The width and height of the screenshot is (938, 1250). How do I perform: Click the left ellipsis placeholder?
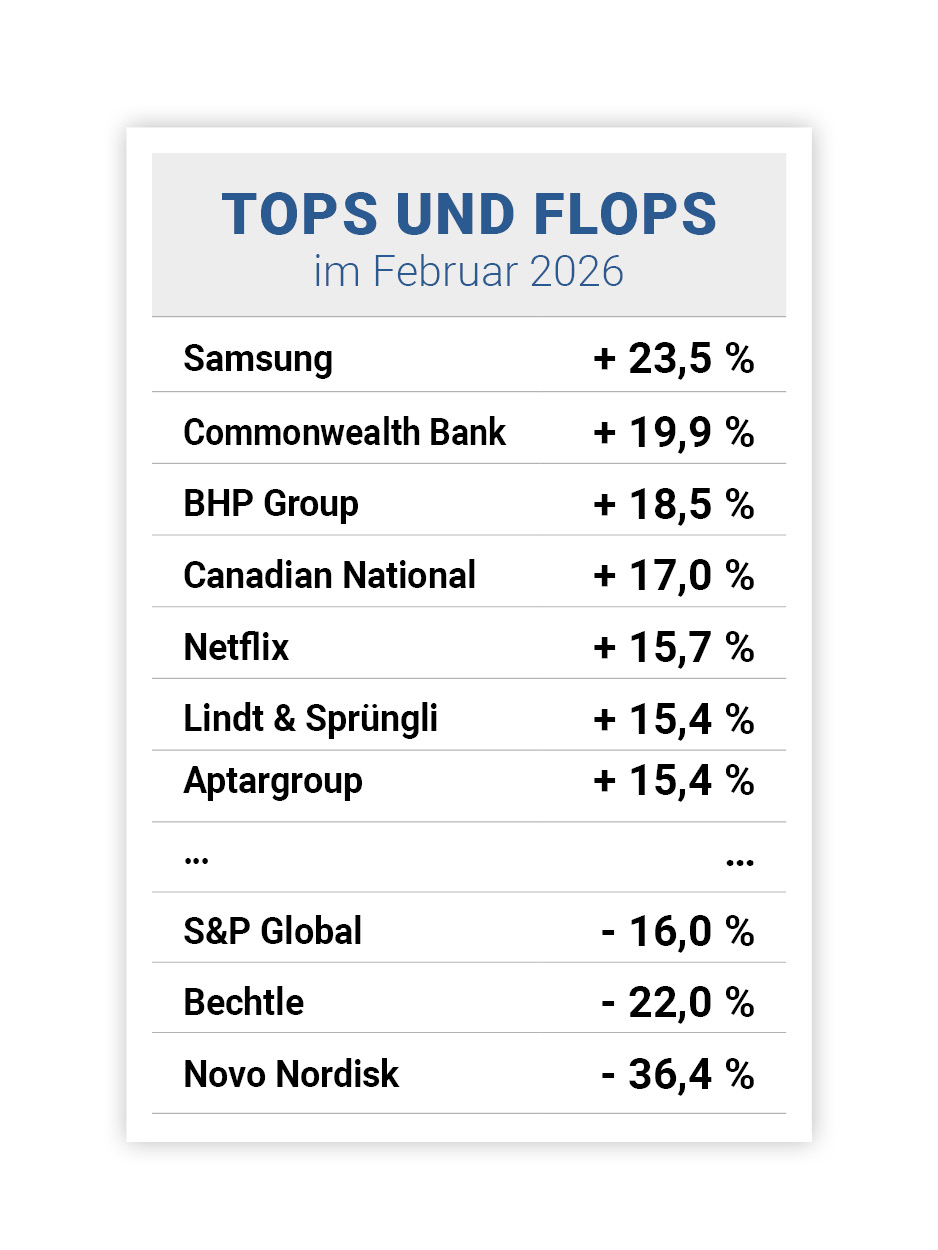click(x=196, y=859)
